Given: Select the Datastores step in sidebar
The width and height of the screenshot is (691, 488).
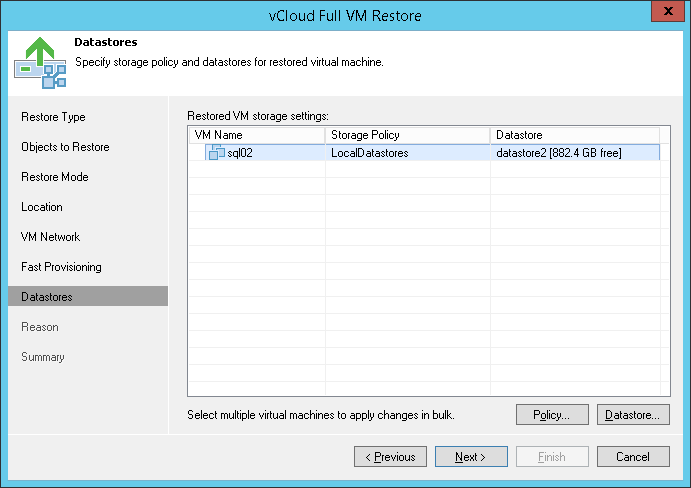Looking at the screenshot, I should [x=47, y=297].
